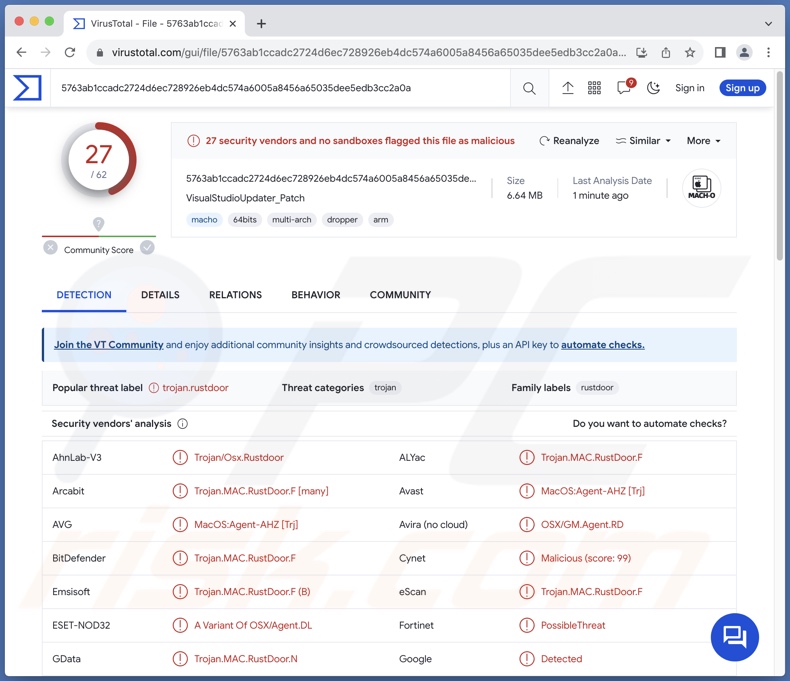Click the Fortinet PossibleThreat result
Image resolution: width=790 pixels, height=681 pixels.
[x=573, y=626]
